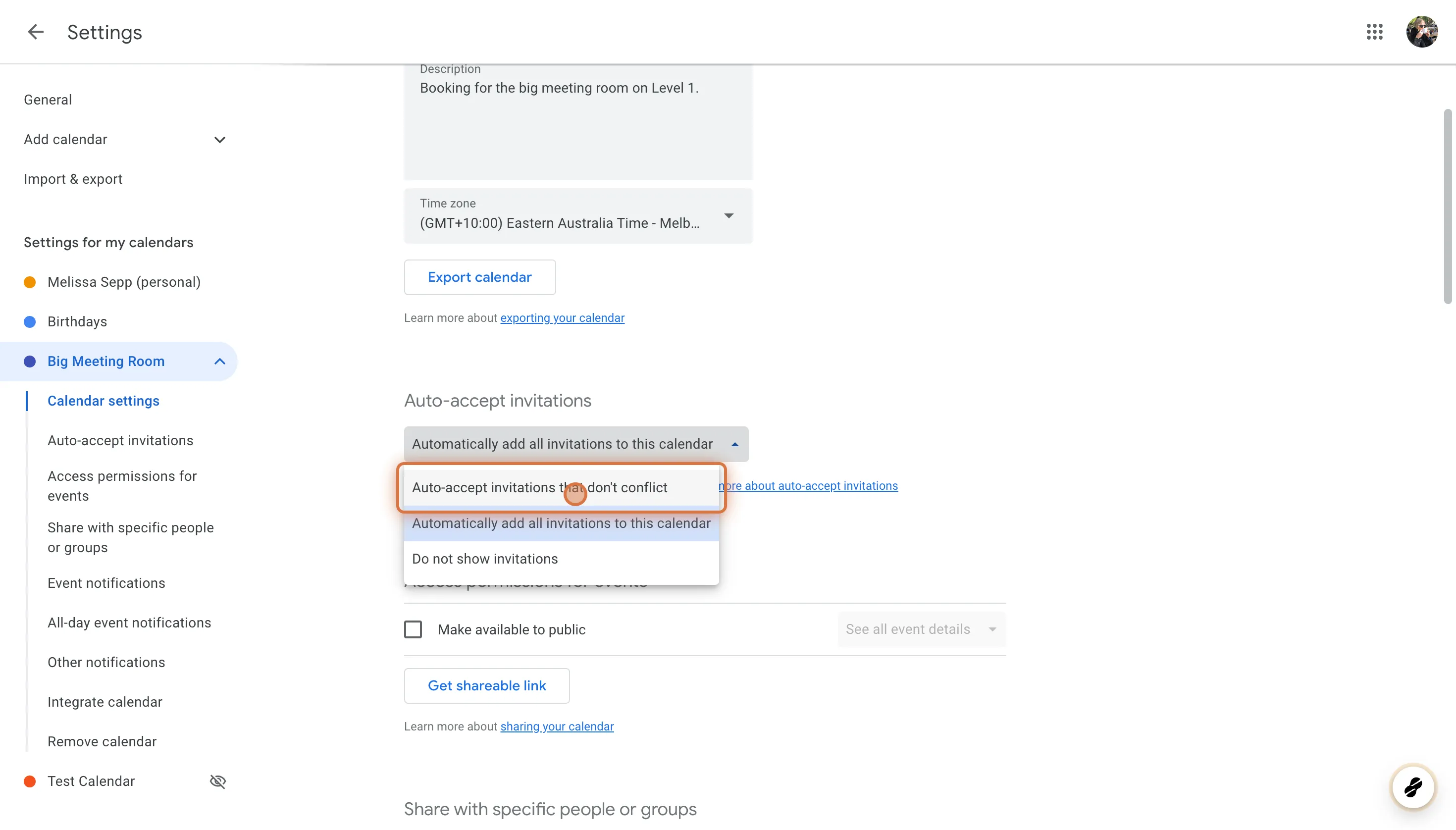Image resolution: width=1456 pixels, height=830 pixels.
Task: Click the Export calendar button
Action: pyautogui.click(x=479, y=277)
